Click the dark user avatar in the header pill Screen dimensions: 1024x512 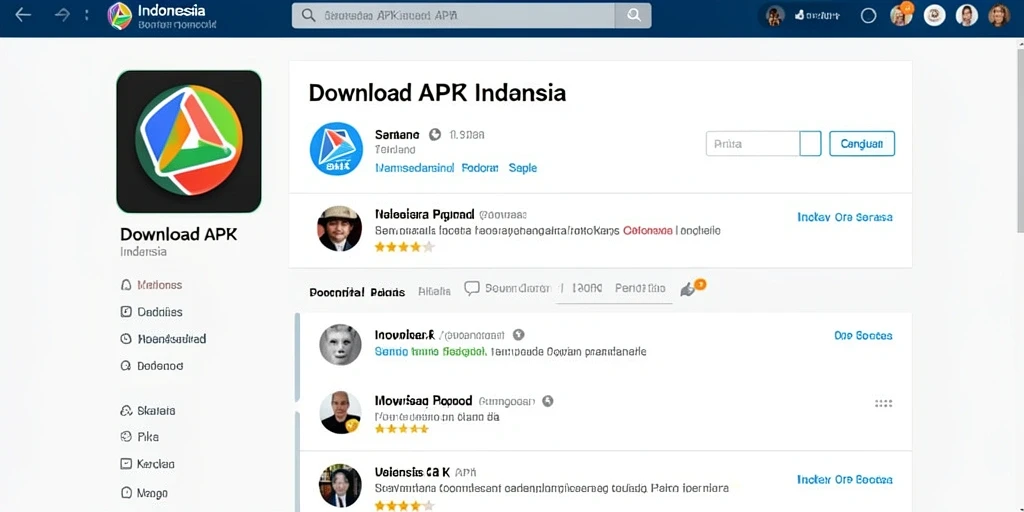point(775,16)
